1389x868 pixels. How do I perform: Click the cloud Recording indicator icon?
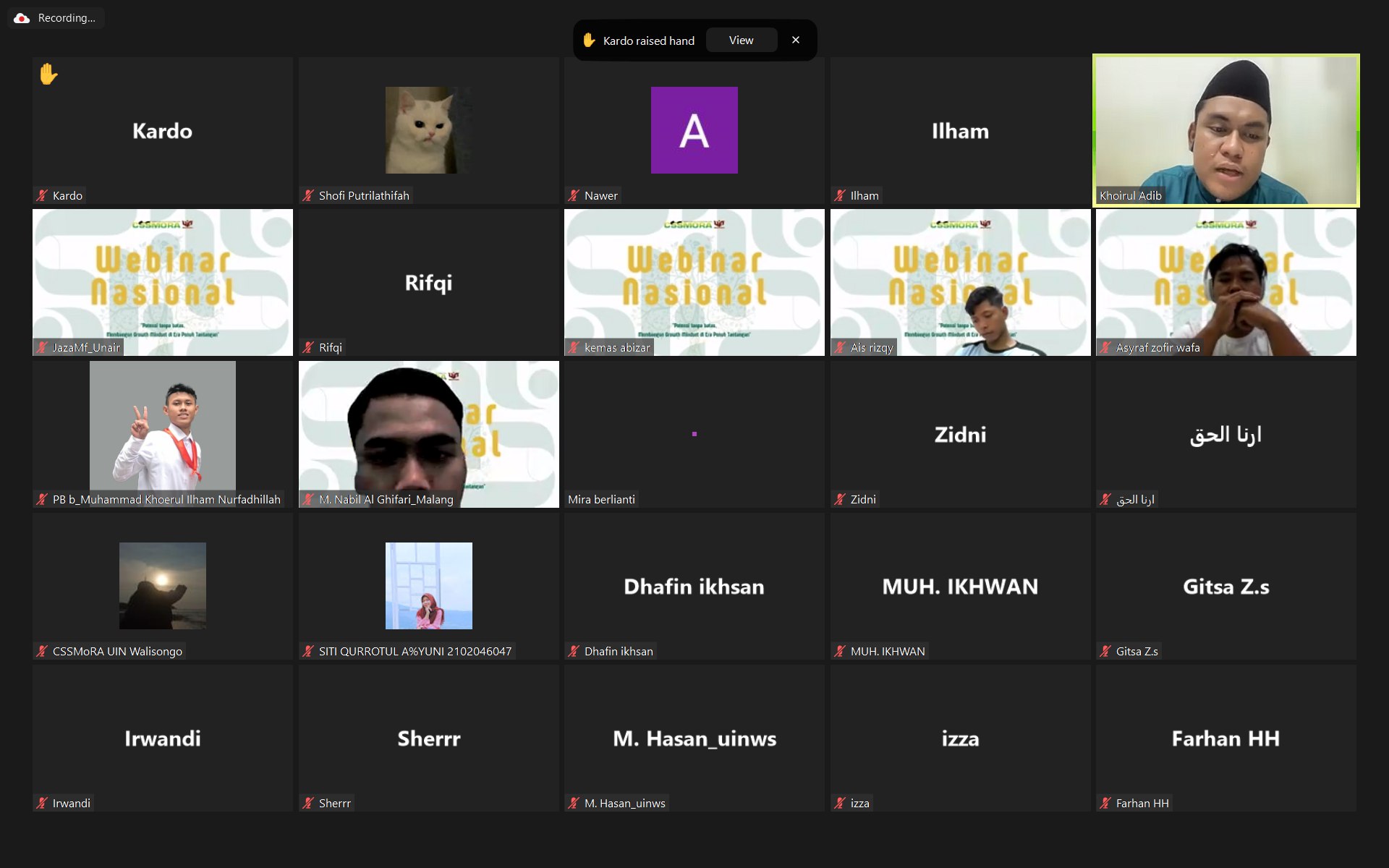pyautogui.click(x=22, y=18)
